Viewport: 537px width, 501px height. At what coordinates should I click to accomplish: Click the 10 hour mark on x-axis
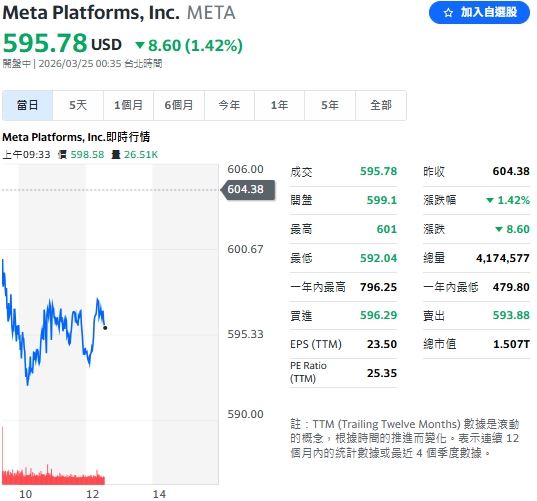[x=26, y=494]
